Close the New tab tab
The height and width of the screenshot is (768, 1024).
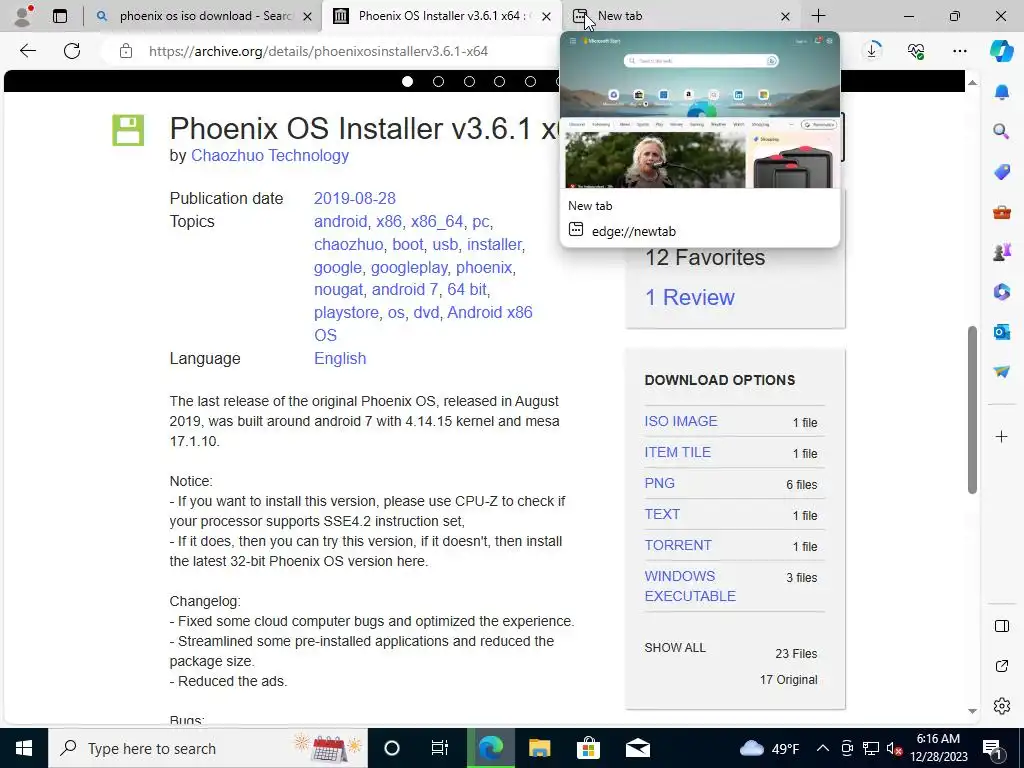pyautogui.click(x=786, y=16)
